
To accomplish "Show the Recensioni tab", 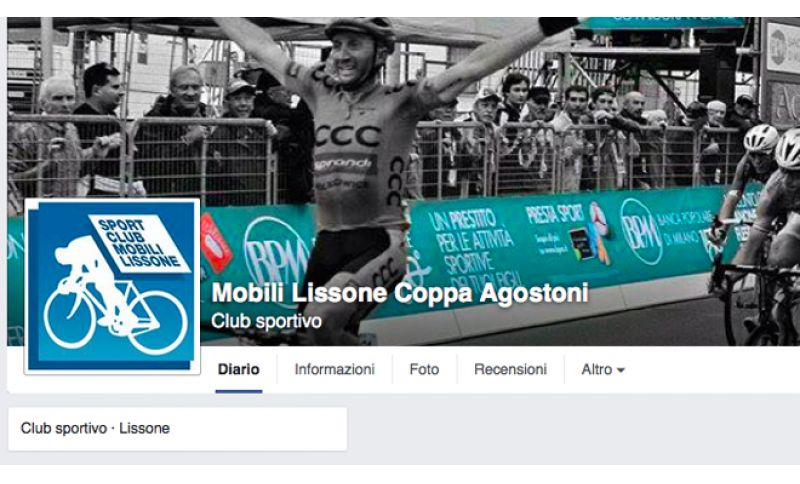I will click(510, 369).
